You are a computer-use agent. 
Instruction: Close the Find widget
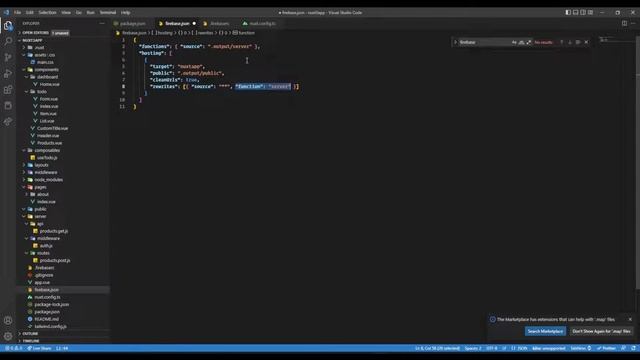point(587,42)
